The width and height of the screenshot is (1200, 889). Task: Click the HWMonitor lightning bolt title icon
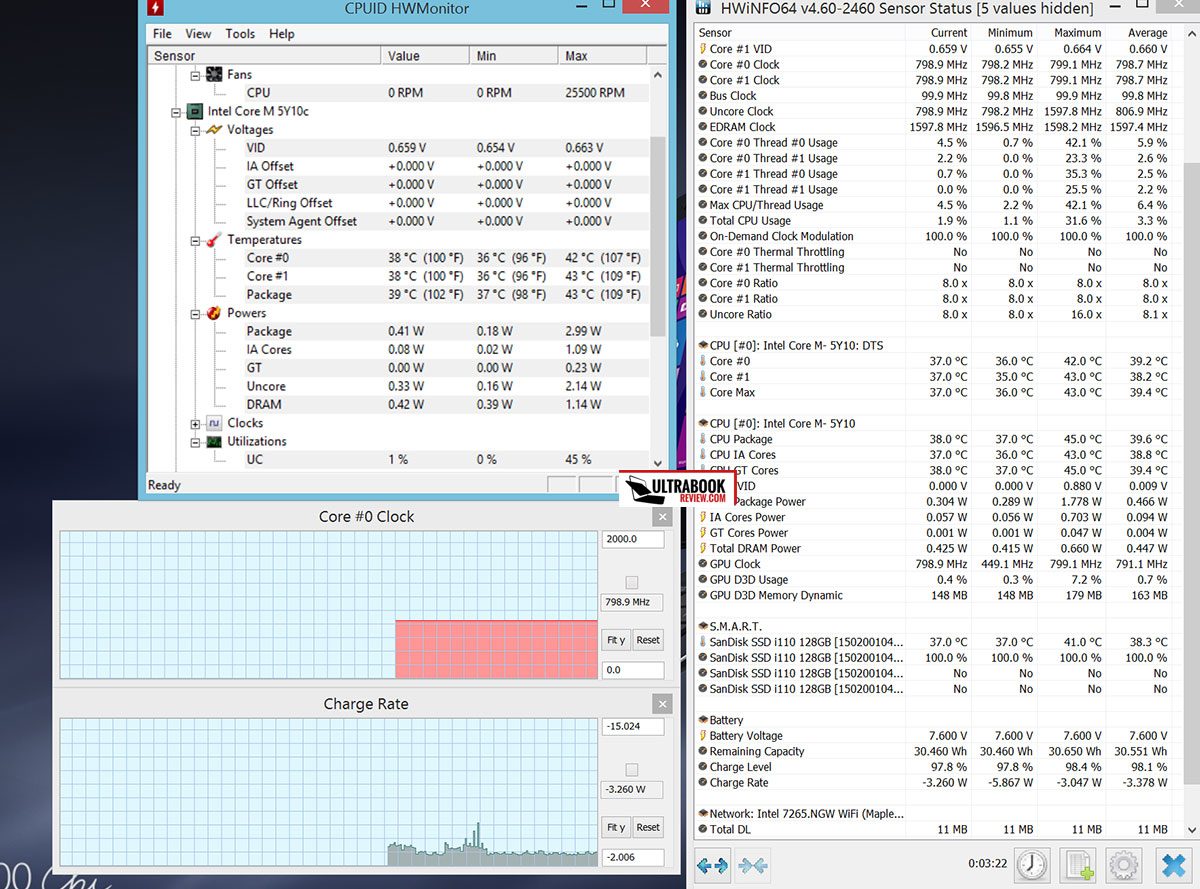157,8
